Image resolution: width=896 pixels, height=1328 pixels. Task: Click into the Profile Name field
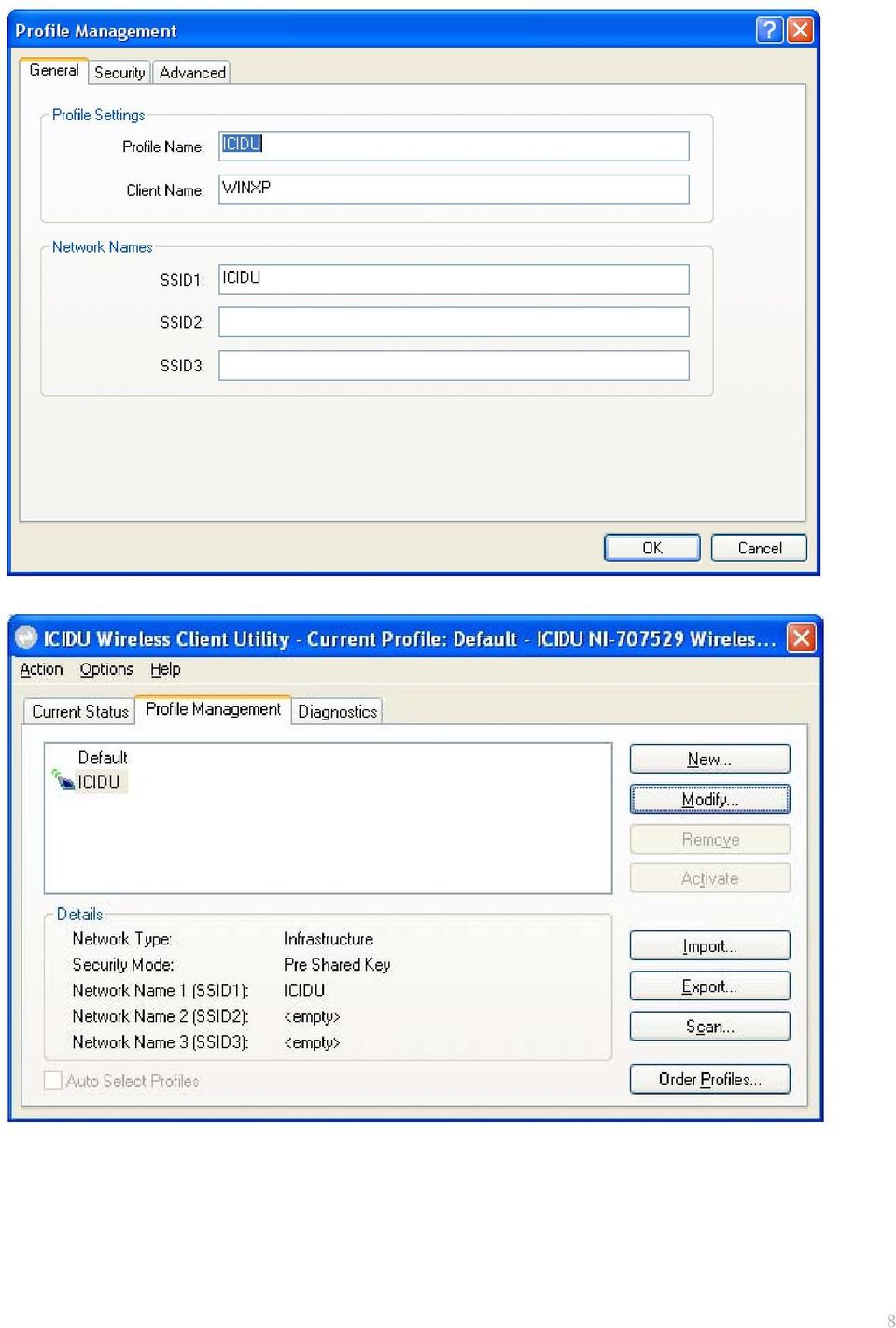tap(454, 146)
